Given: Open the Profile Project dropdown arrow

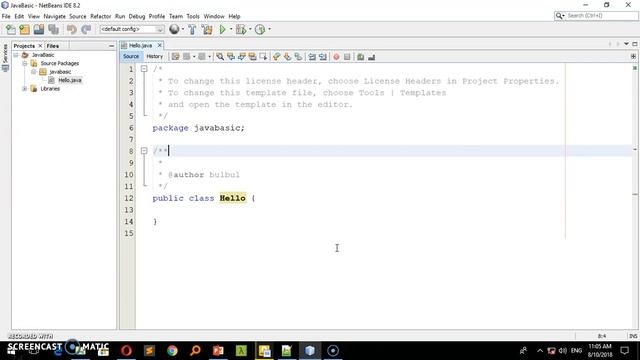Looking at the screenshot, I should tap(269, 29).
